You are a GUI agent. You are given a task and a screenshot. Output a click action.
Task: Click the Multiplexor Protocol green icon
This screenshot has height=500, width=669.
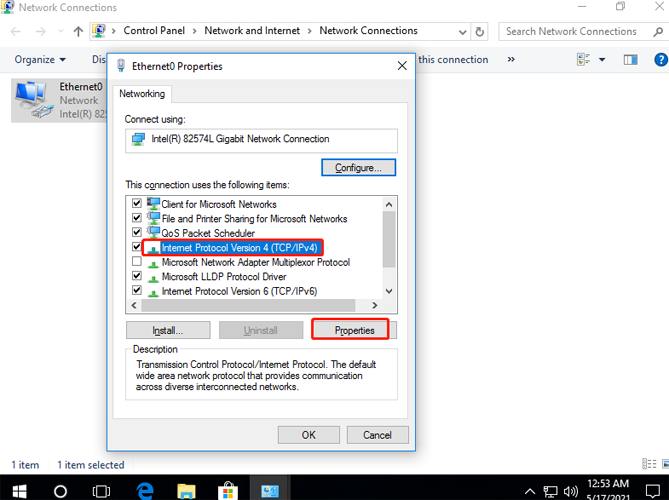pos(153,263)
